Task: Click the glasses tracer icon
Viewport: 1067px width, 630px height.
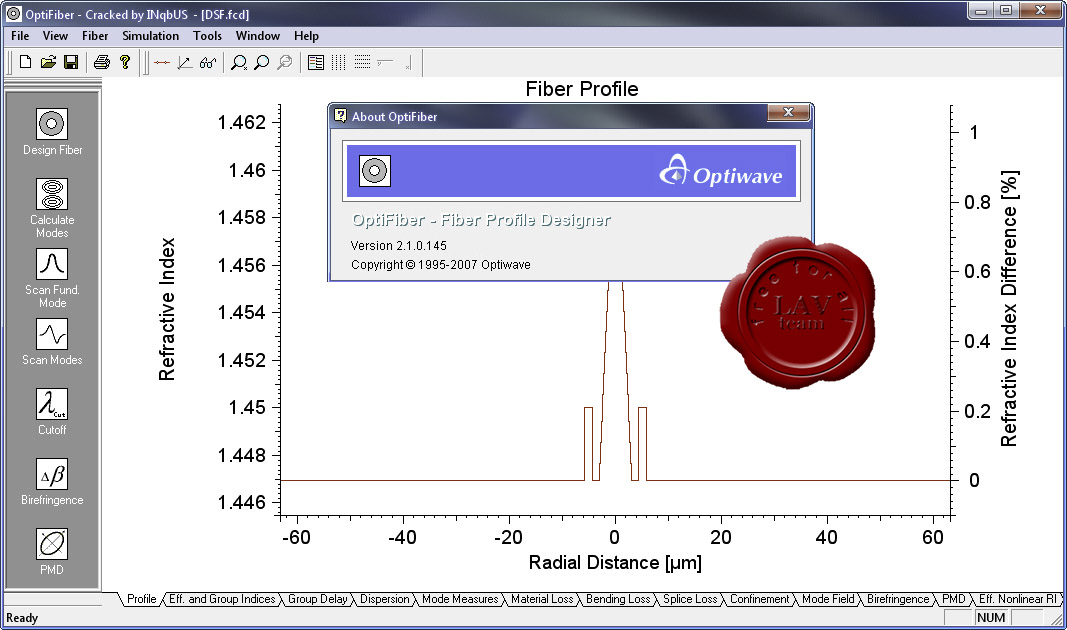Action: coord(208,63)
